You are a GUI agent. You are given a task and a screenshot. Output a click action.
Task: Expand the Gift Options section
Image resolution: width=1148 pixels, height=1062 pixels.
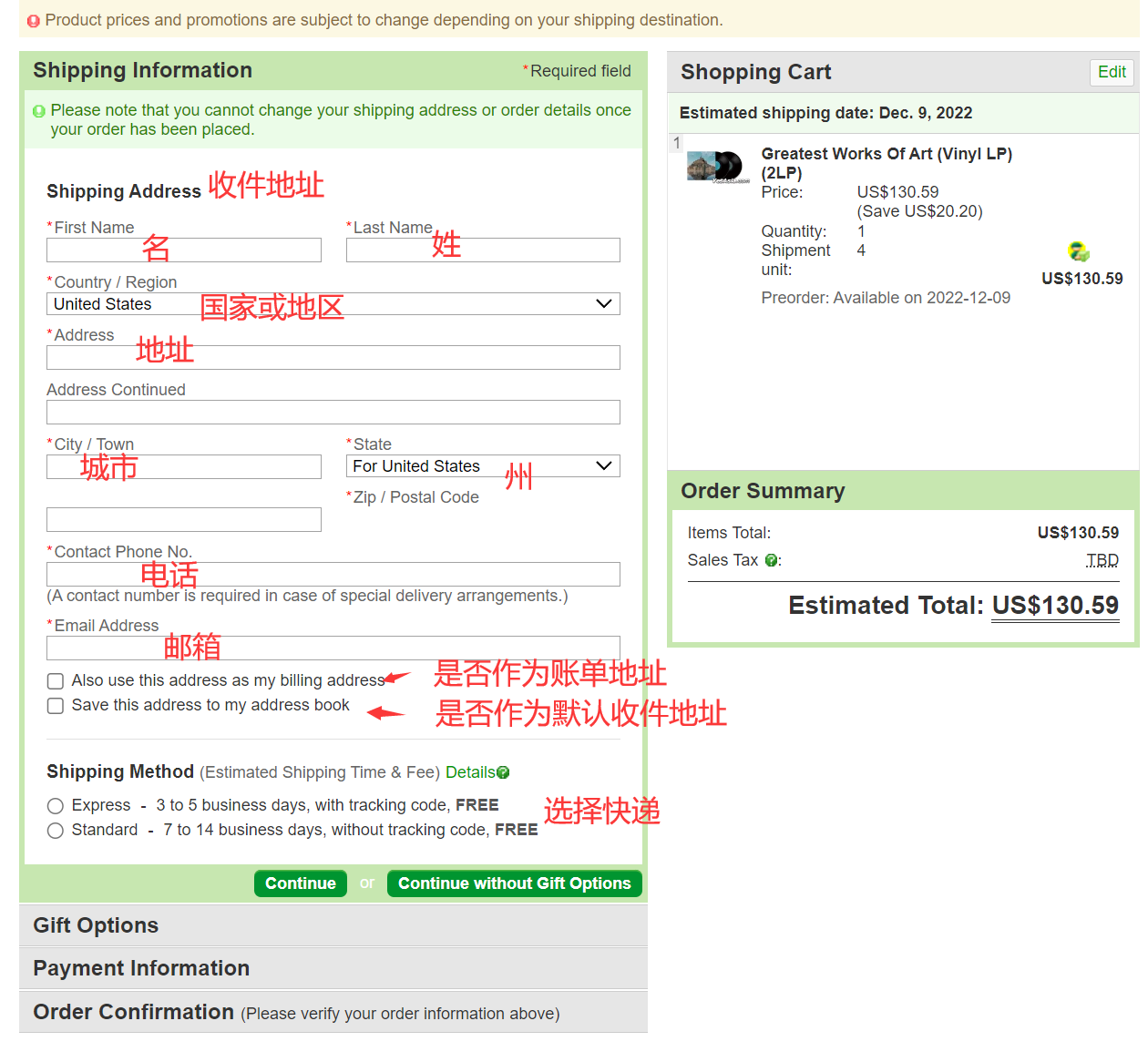pos(96,924)
